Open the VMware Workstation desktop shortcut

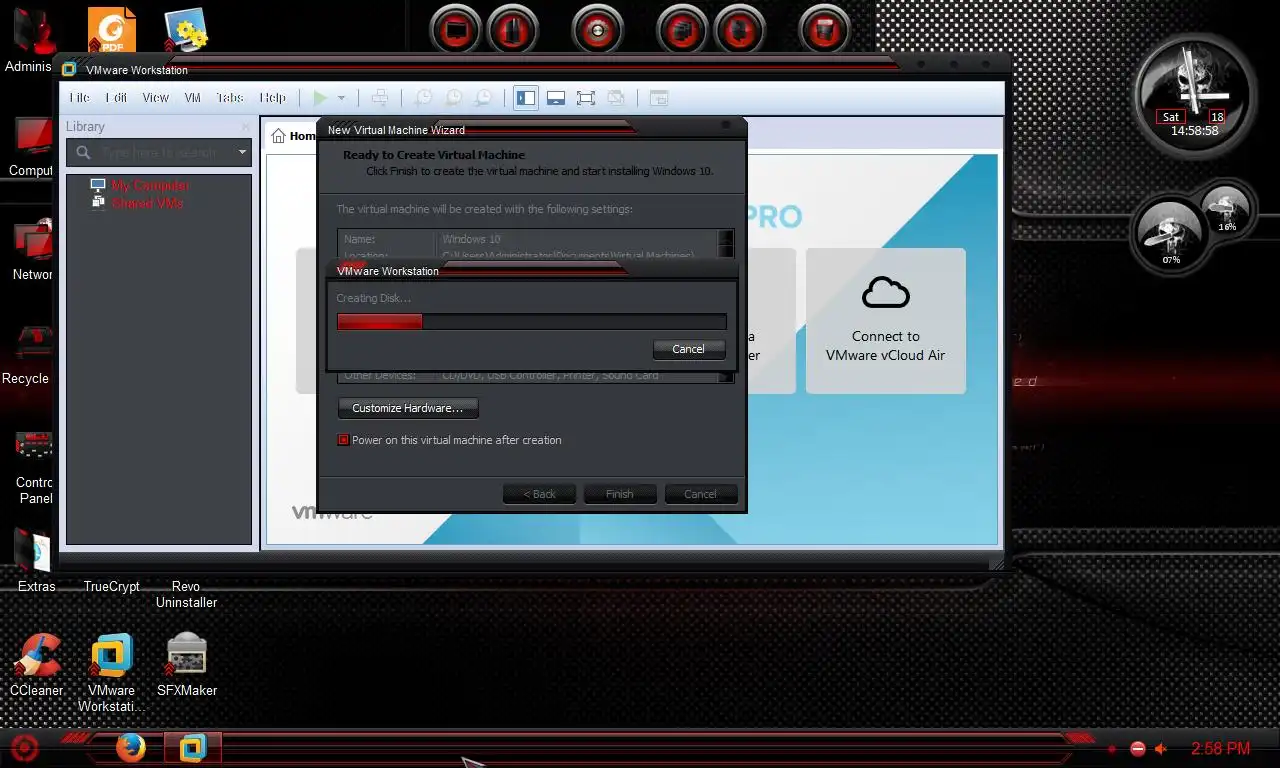coord(111,672)
